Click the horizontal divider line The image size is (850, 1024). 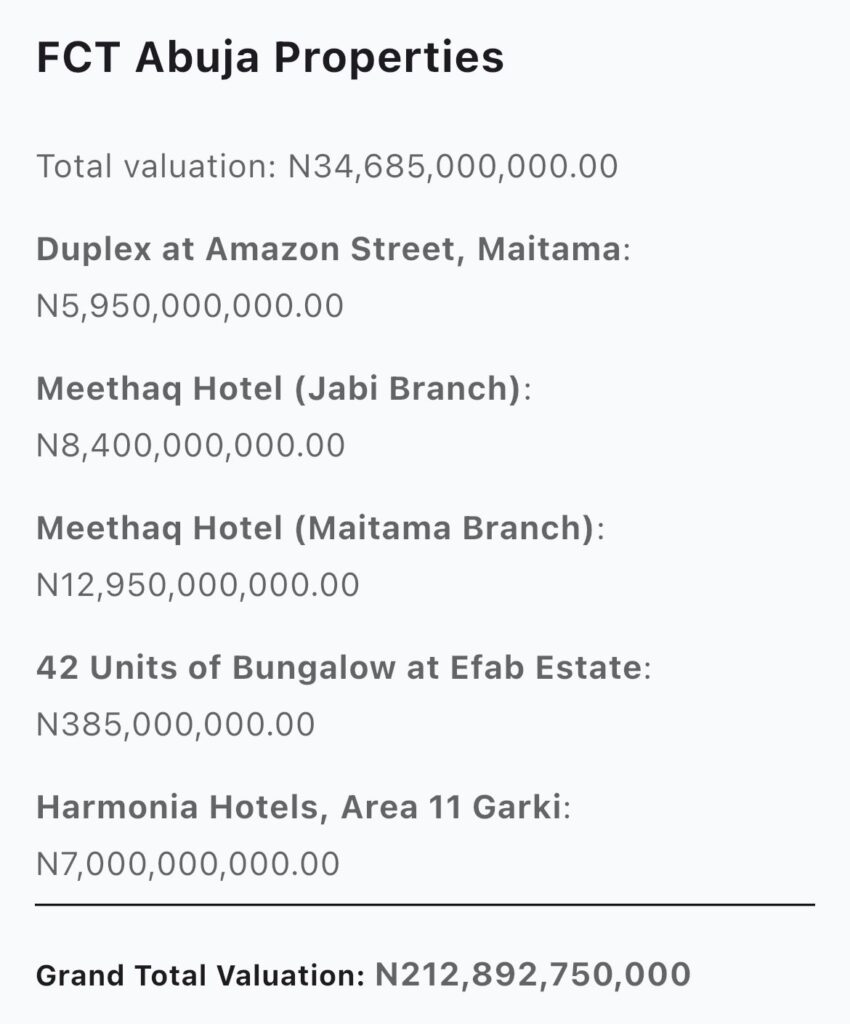pyautogui.click(x=425, y=904)
